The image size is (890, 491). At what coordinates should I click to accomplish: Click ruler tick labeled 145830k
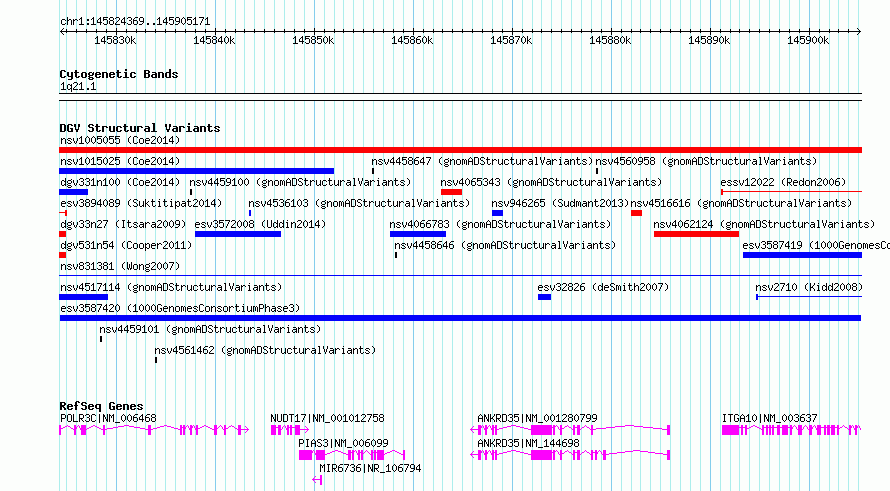coord(115,40)
